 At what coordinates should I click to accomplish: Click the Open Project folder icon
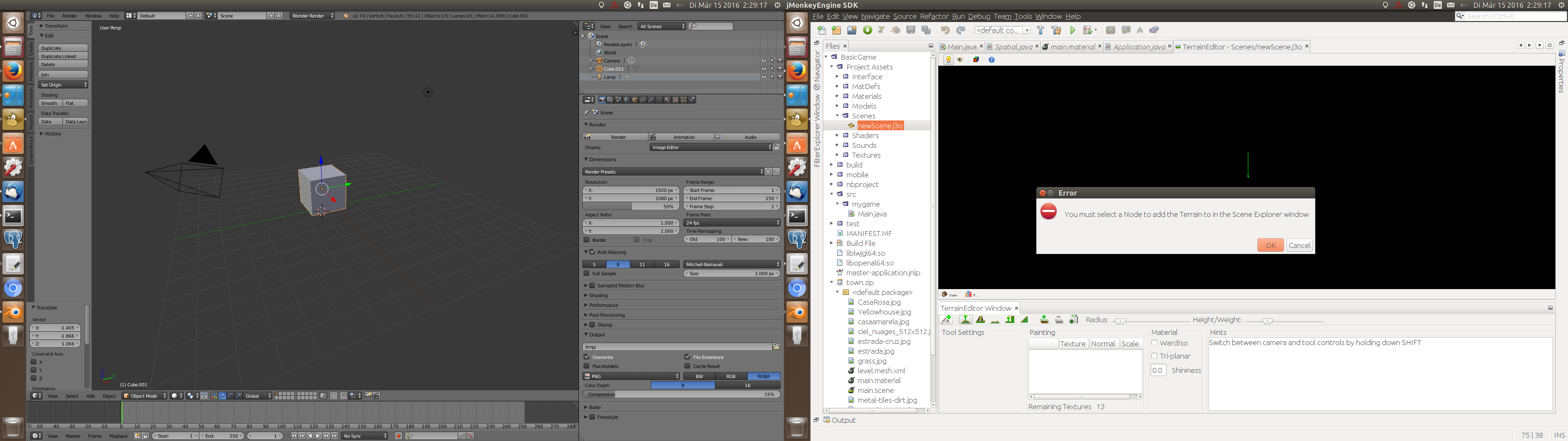[851, 31]
